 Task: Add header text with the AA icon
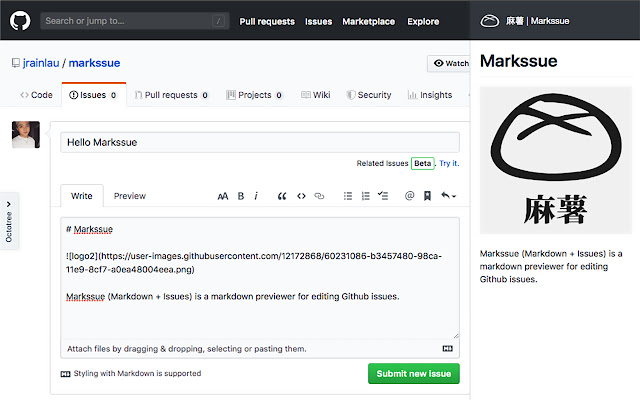223,196
